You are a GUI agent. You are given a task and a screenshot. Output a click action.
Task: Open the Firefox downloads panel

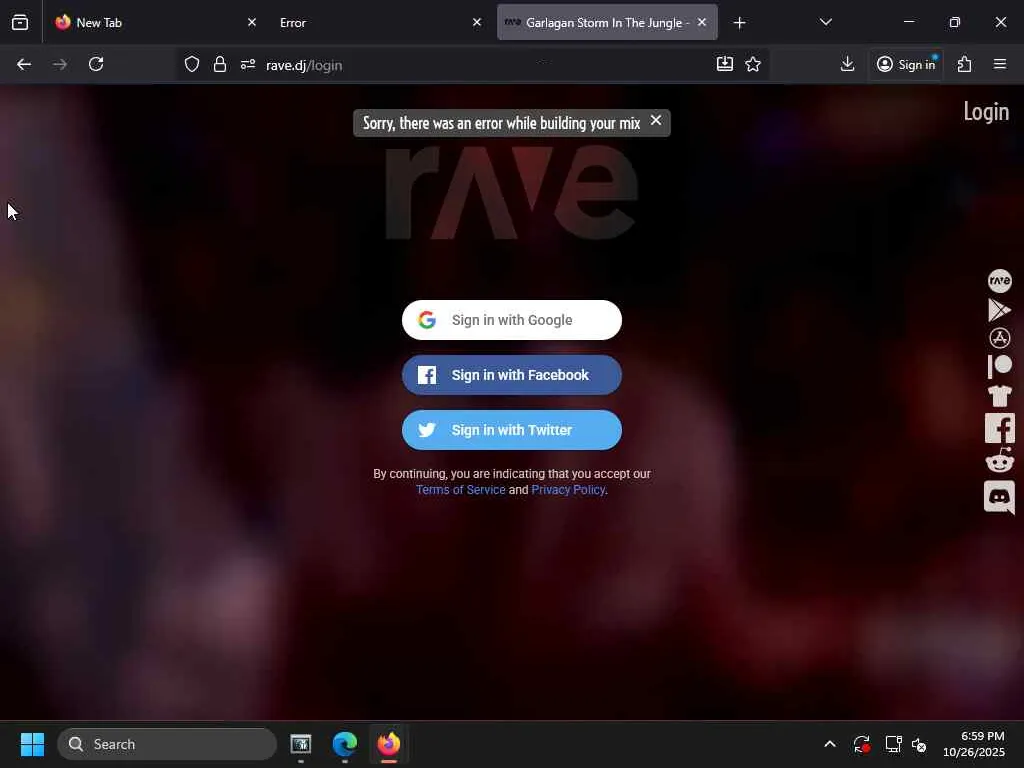pos(847,64)
